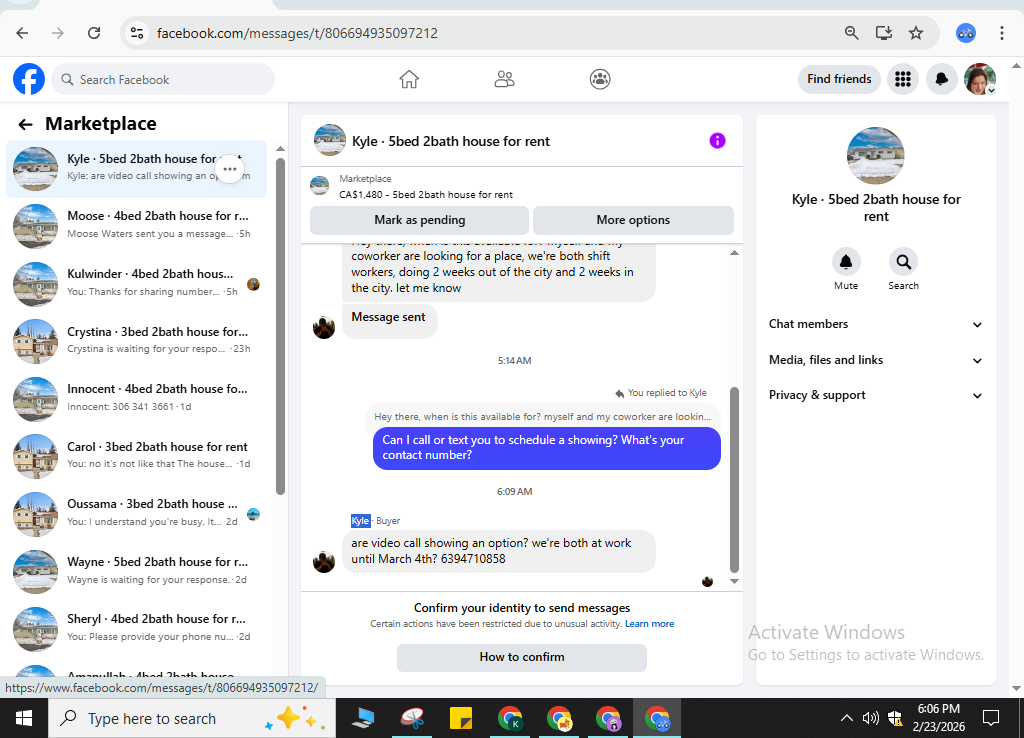Screen dimensions: 1024x738
Task: Expand Privacy & support section
Action: (x=875, y=395)
